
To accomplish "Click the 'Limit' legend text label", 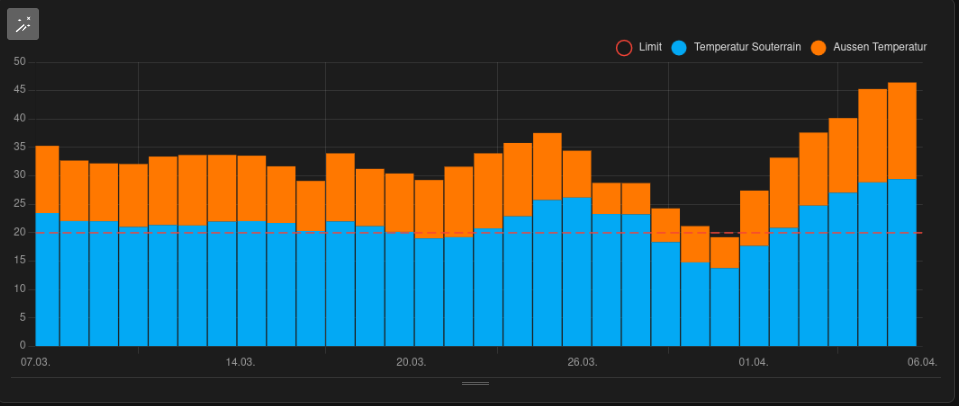I will point(650,47).
